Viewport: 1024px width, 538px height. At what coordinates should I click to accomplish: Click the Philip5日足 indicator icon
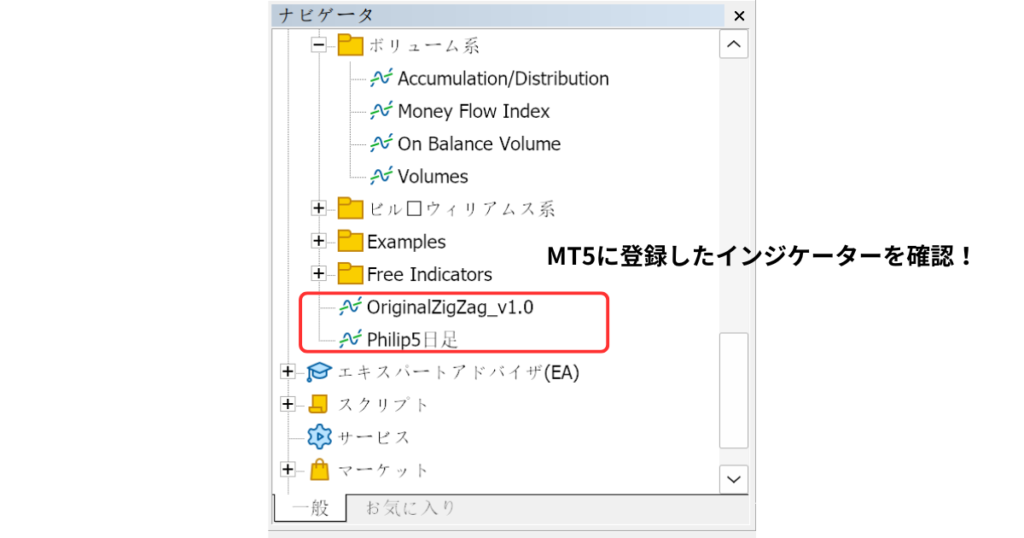click(350, 339)
